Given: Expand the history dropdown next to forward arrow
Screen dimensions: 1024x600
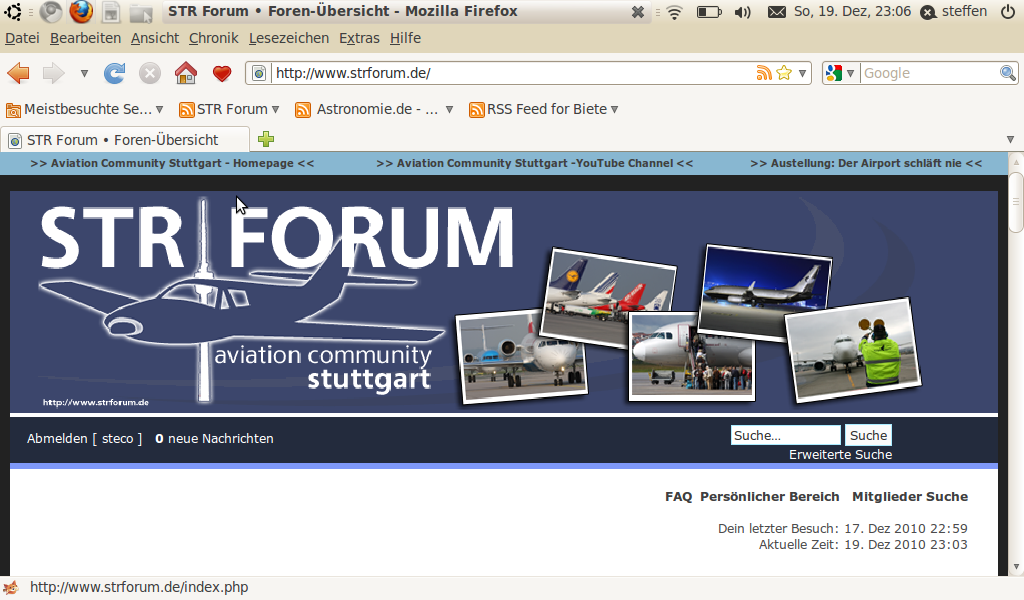Looking at the screenshot, I should [x=84, y=73].
